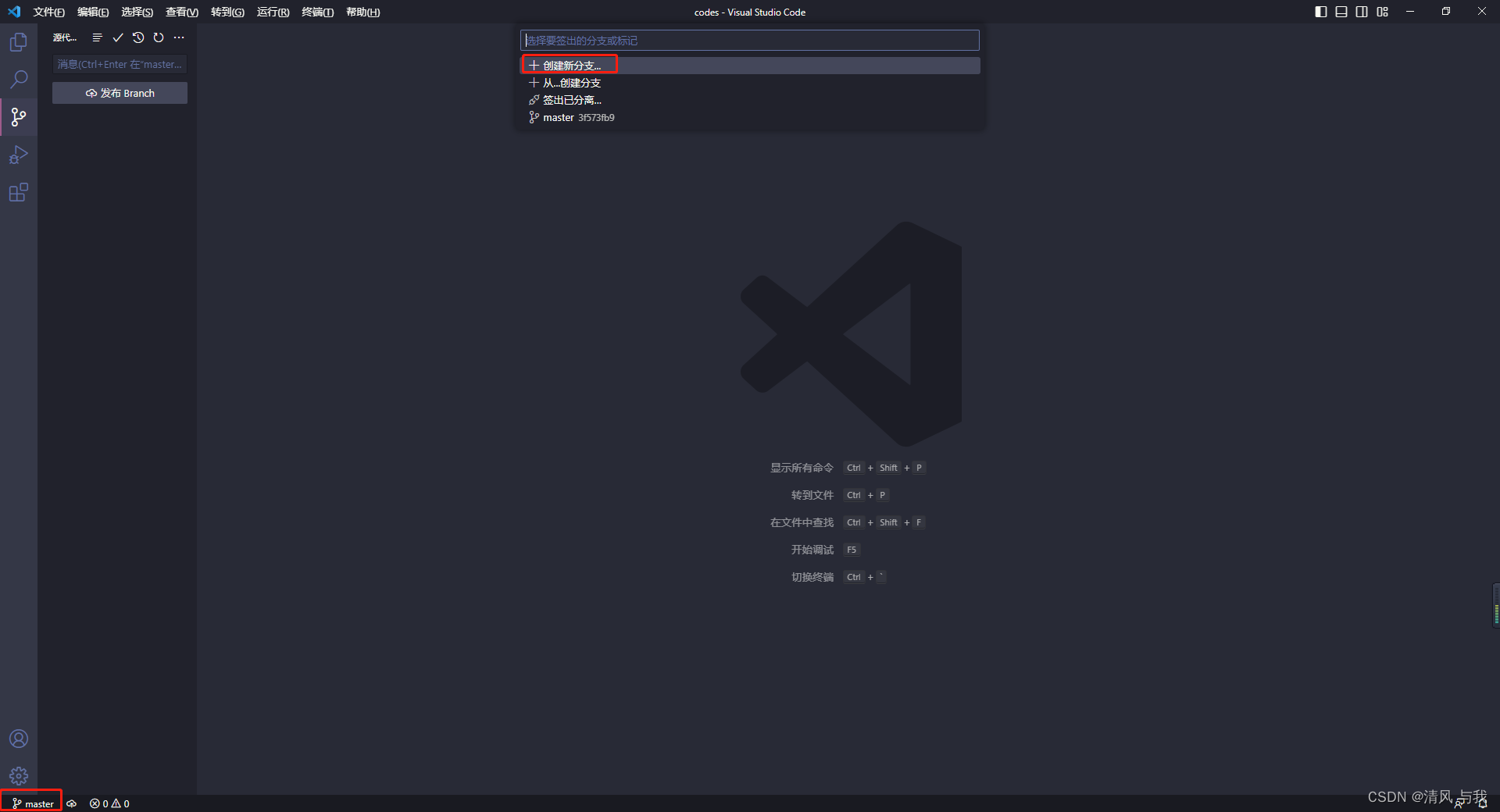This screenshot has height=812, width=1500.
Task: Click the VS Code logo in title bar
Action: coord(13,12)
